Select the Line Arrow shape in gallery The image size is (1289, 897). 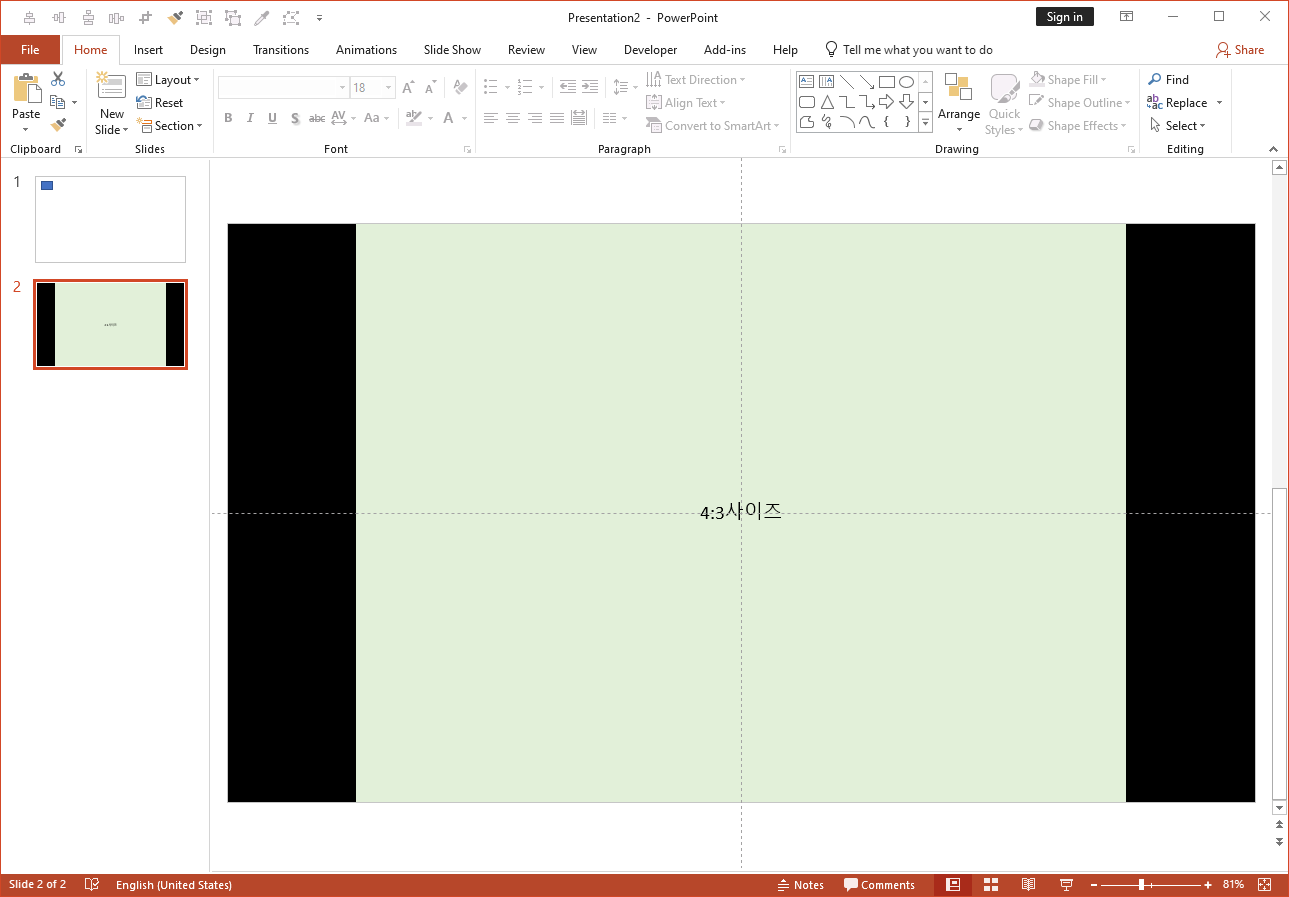[866, 82]
